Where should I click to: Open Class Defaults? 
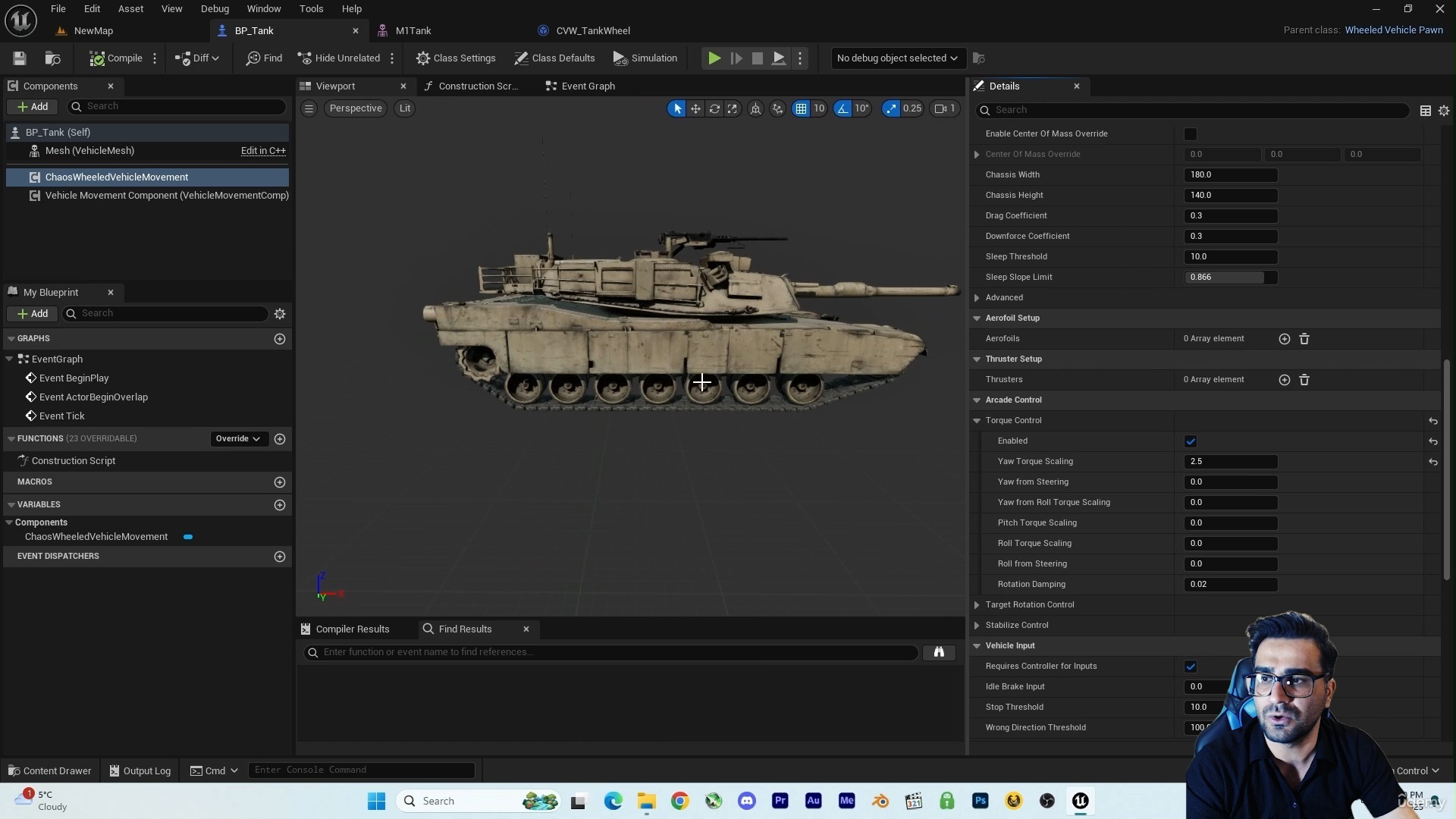[x=554, y=58]
